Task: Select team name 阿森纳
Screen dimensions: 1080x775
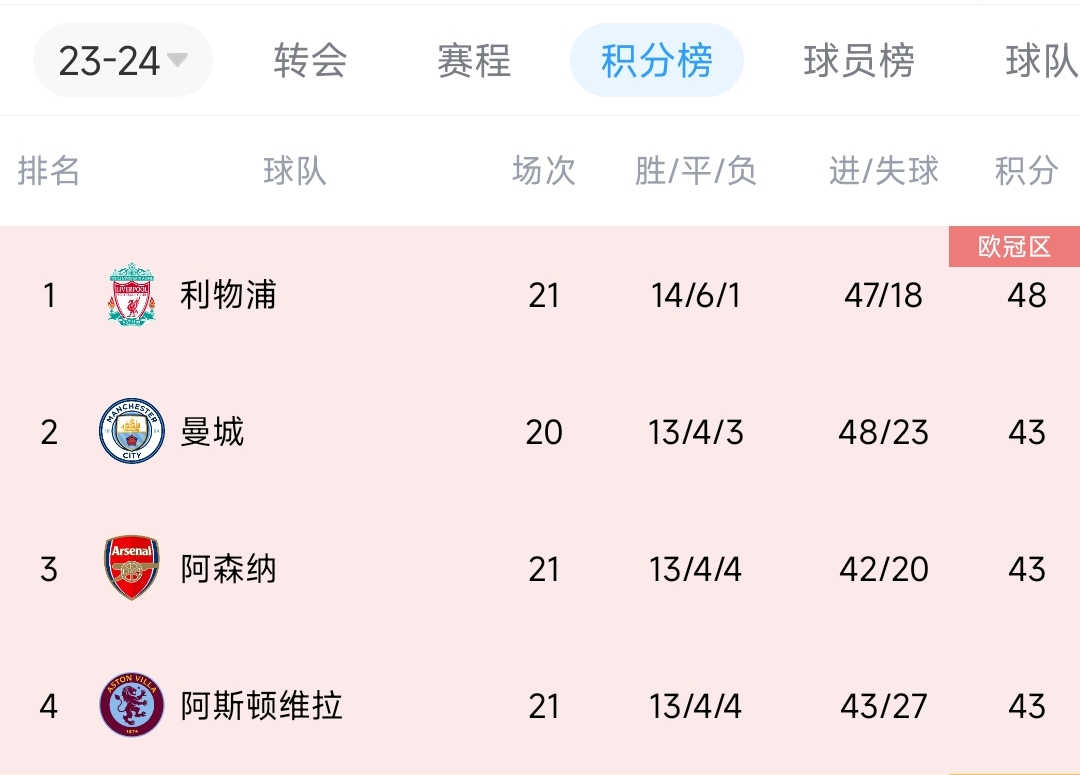Action: click(228, 569)
